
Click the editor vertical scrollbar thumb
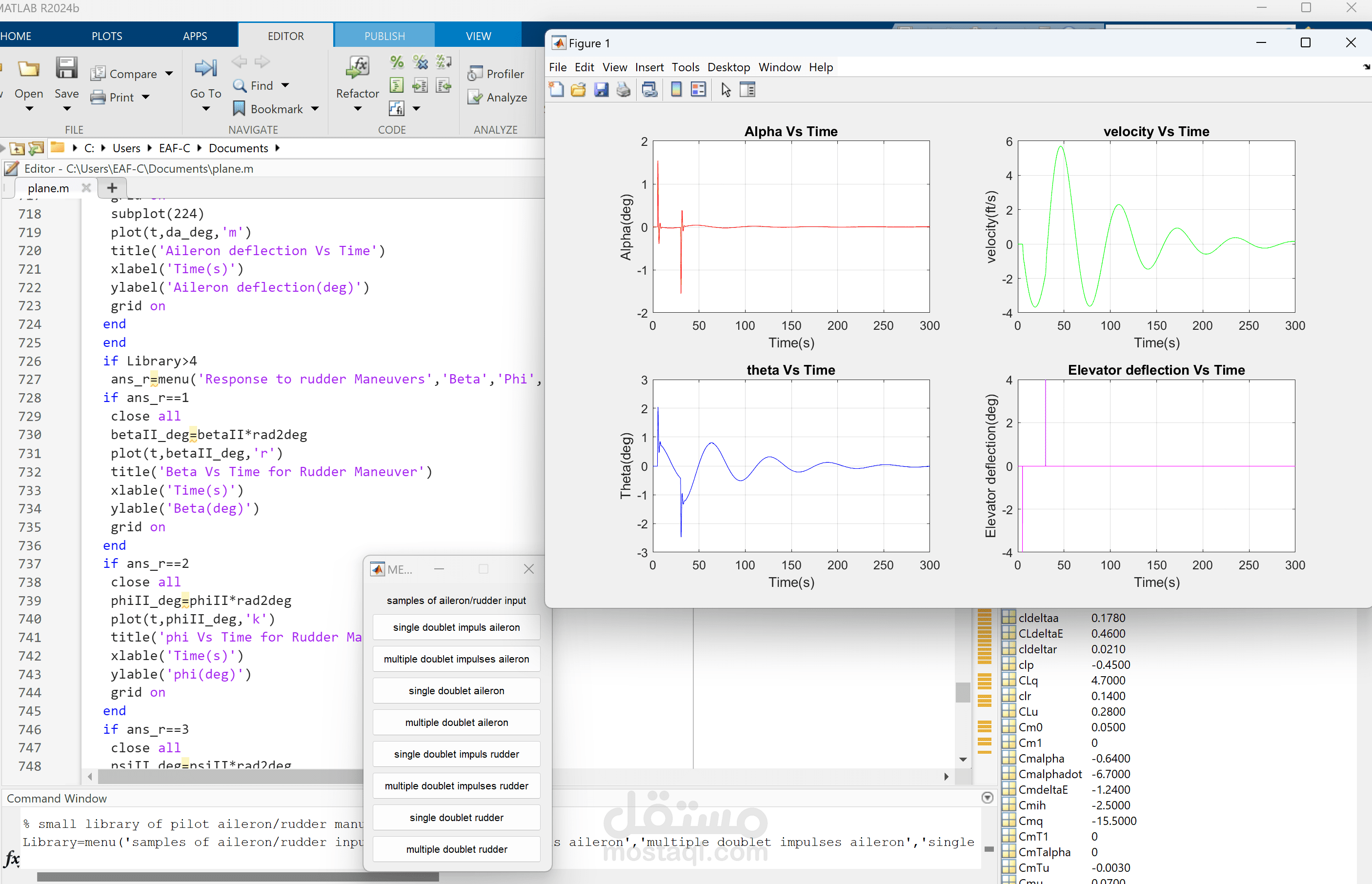[963, 692]
